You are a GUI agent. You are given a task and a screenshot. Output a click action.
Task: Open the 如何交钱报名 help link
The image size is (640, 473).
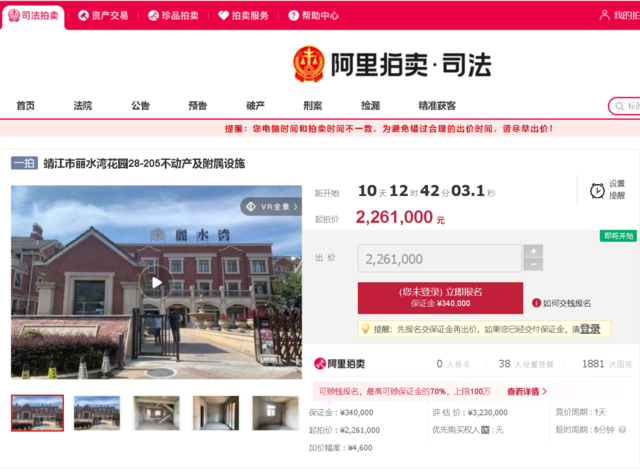coord(562,303)
